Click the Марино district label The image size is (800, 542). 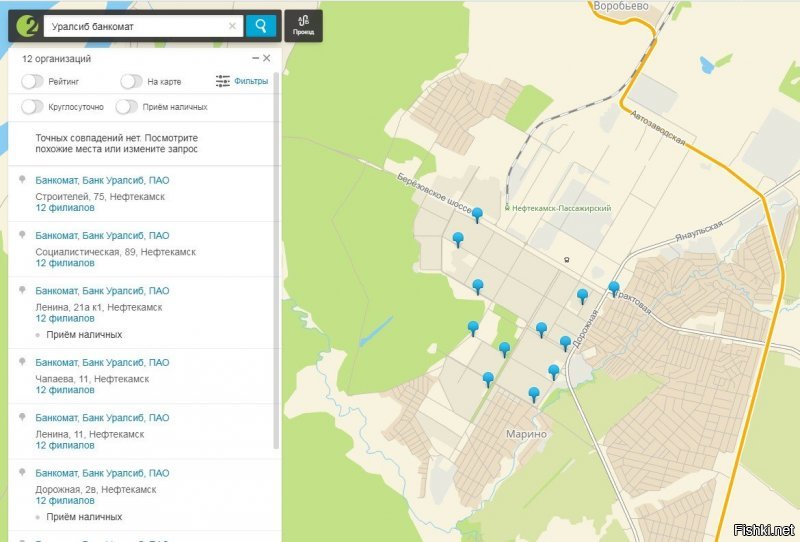pos(526,434)
